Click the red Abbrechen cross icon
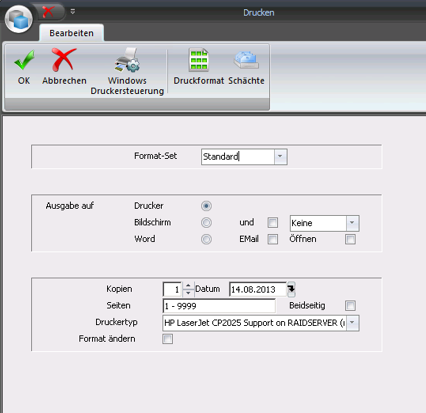 coord(64,60)
